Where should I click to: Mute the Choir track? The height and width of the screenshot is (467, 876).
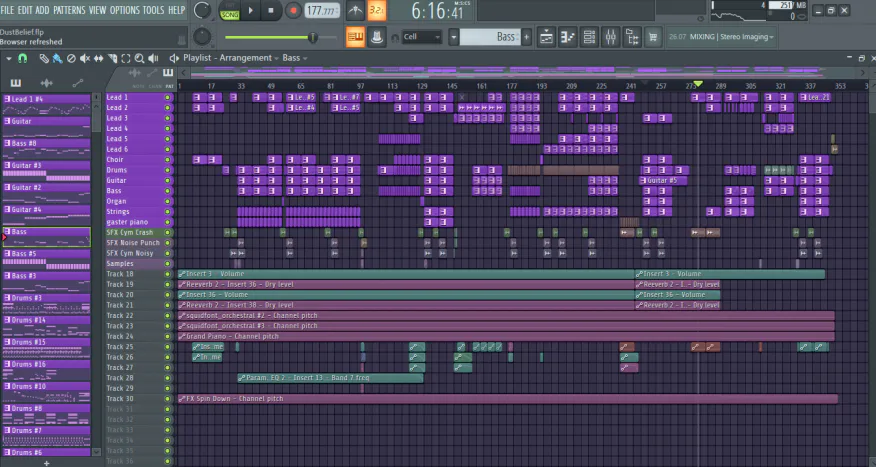pos(167,160)
